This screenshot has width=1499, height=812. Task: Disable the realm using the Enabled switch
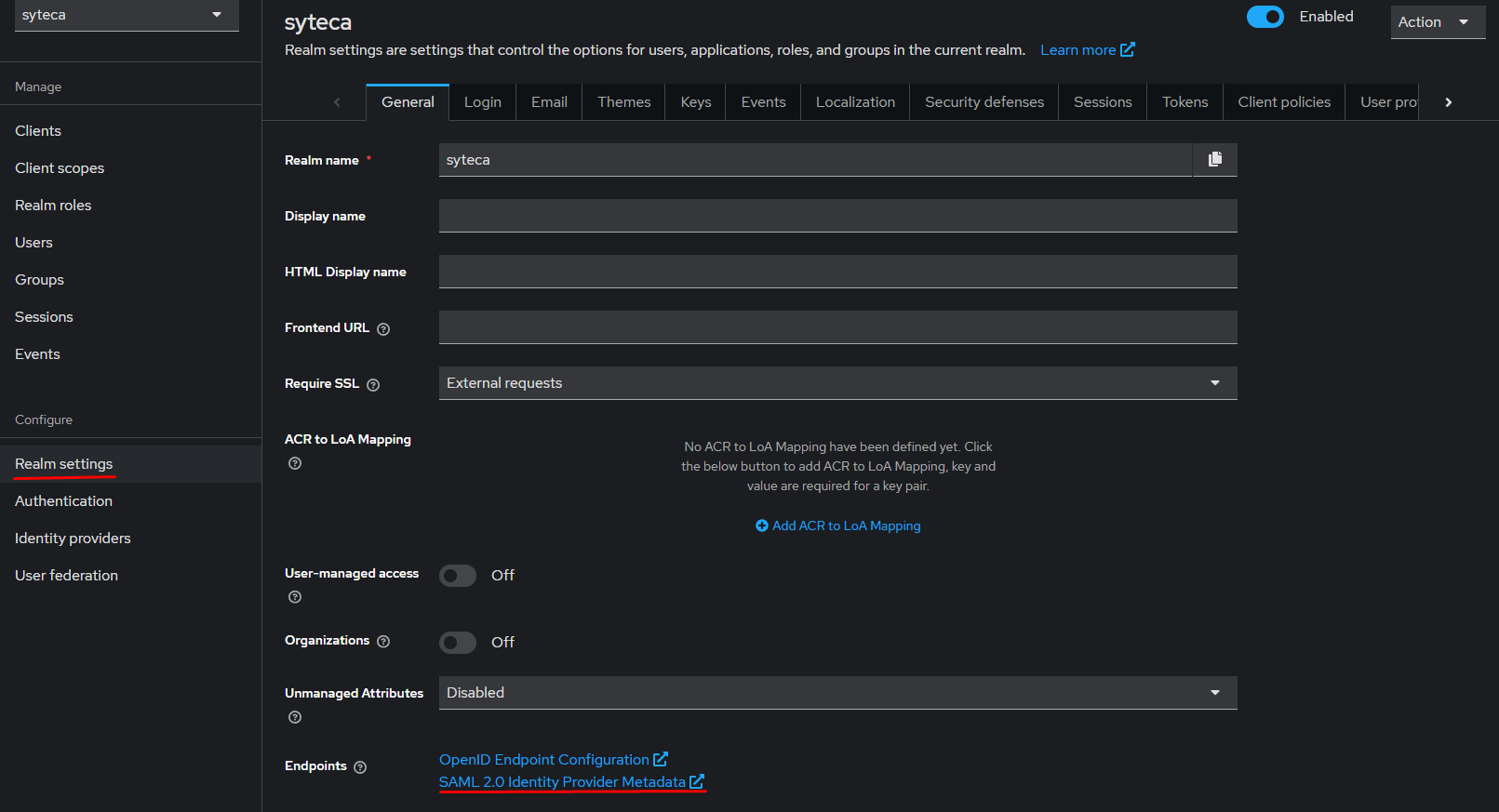[x=1265, y=17]
